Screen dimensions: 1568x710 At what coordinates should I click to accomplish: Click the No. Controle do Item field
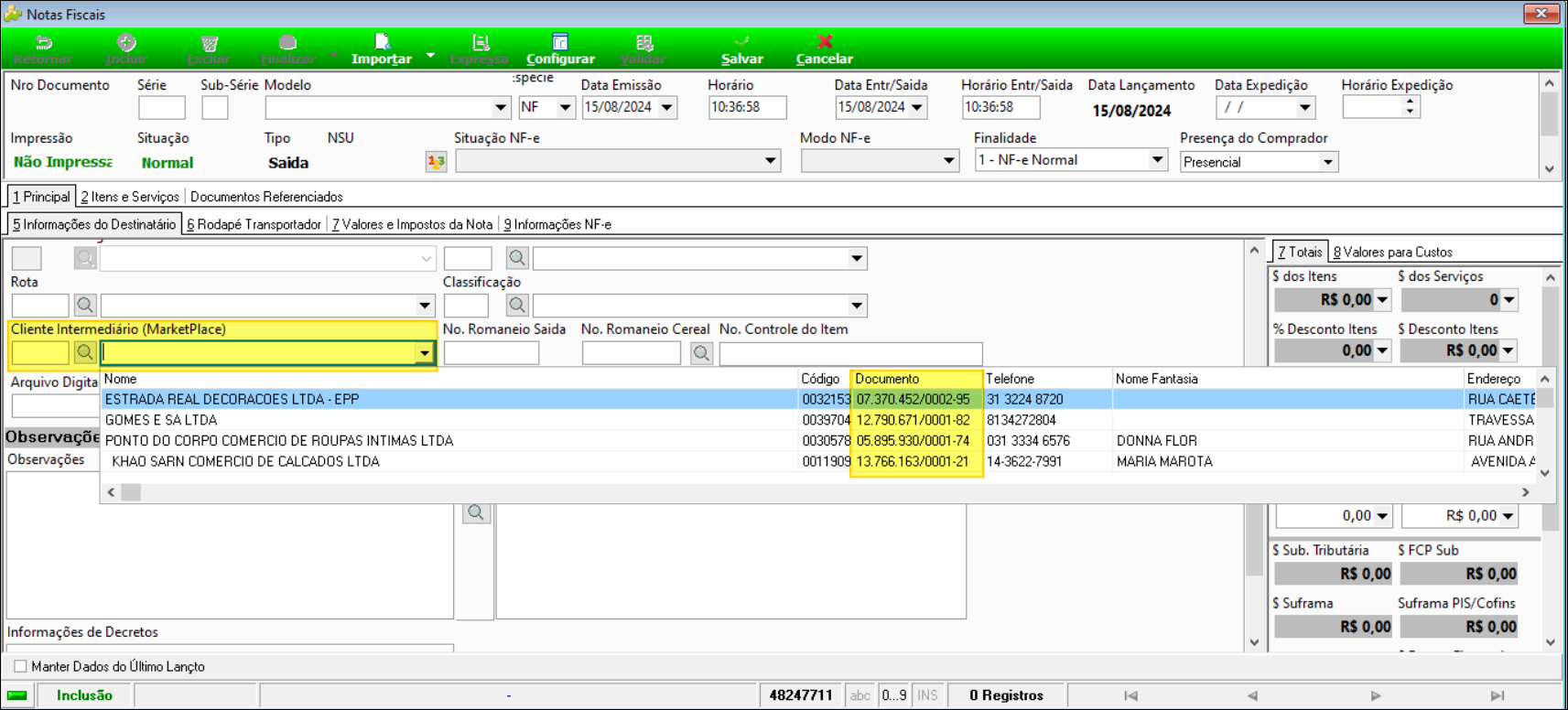click(850, 352)
